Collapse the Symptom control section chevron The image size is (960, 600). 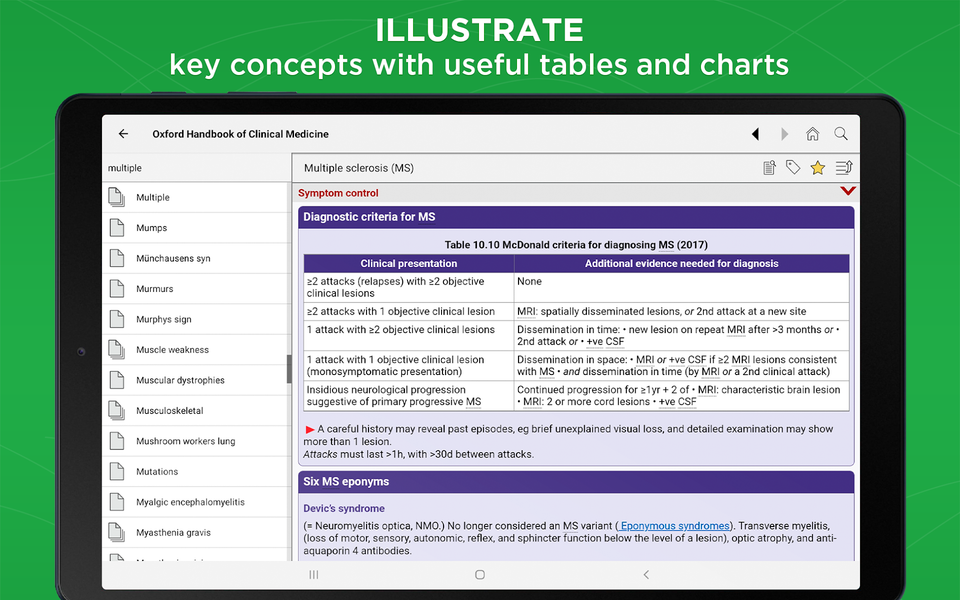tap(848, 191)
